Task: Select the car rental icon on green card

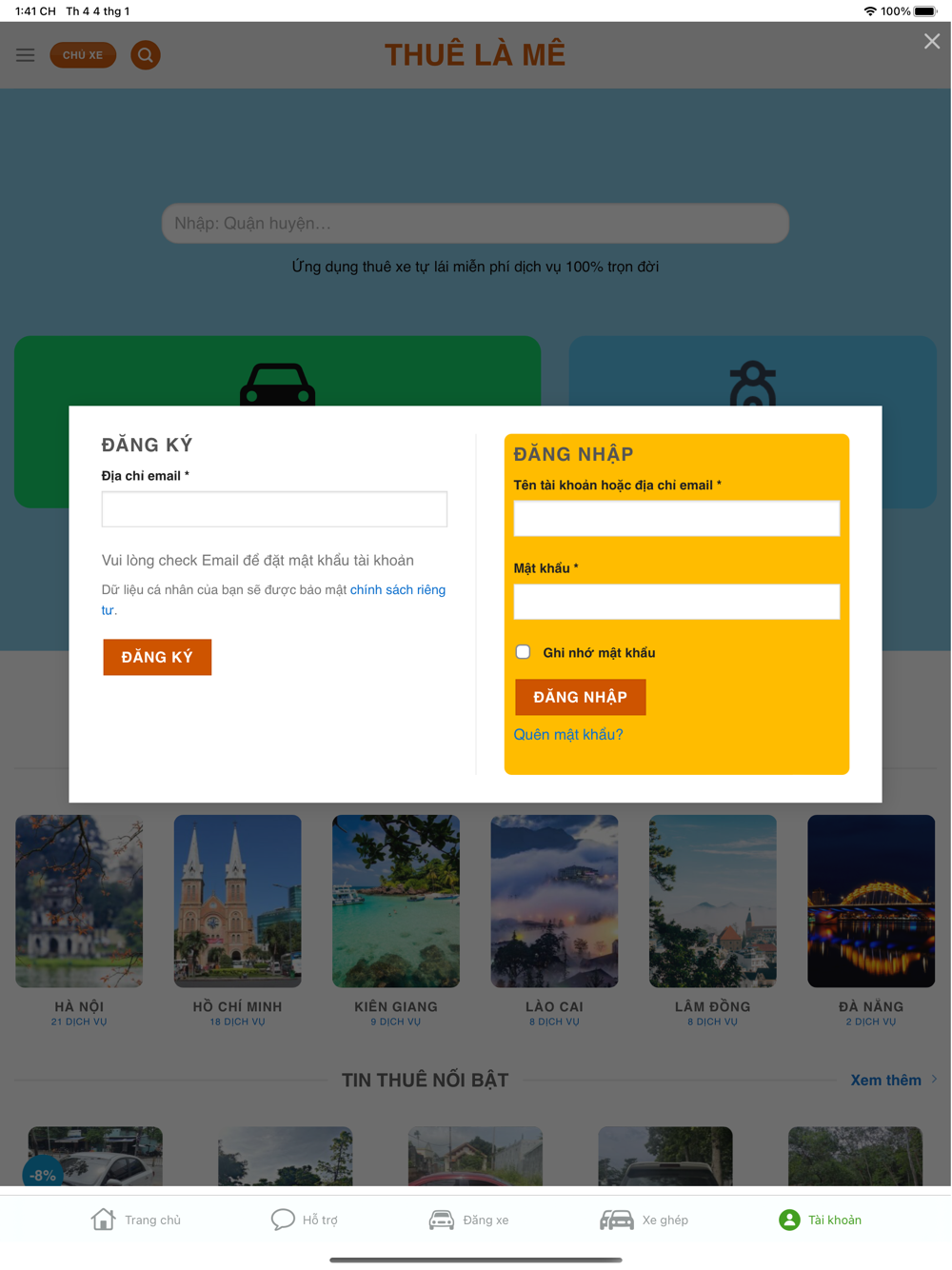Action: (277, 385)
